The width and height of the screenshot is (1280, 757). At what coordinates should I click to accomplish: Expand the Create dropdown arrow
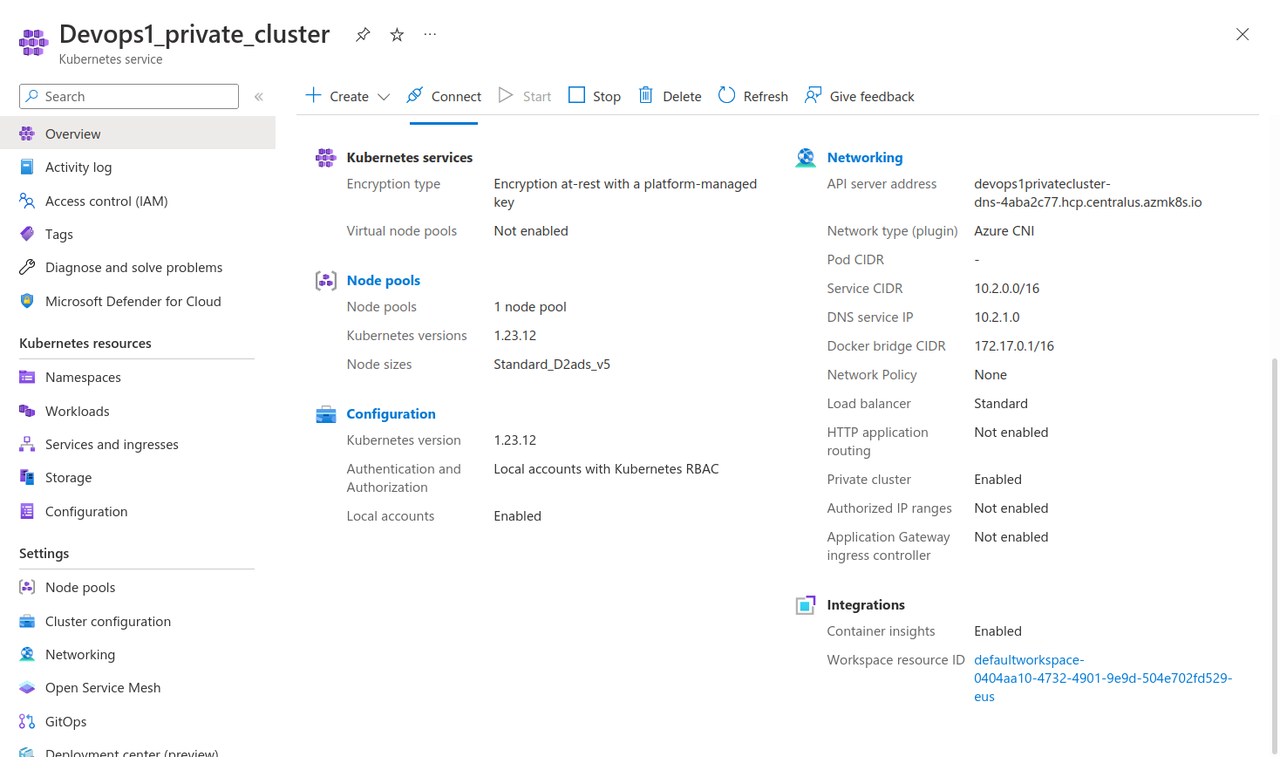pyautogui.click(x=384, y=97)
